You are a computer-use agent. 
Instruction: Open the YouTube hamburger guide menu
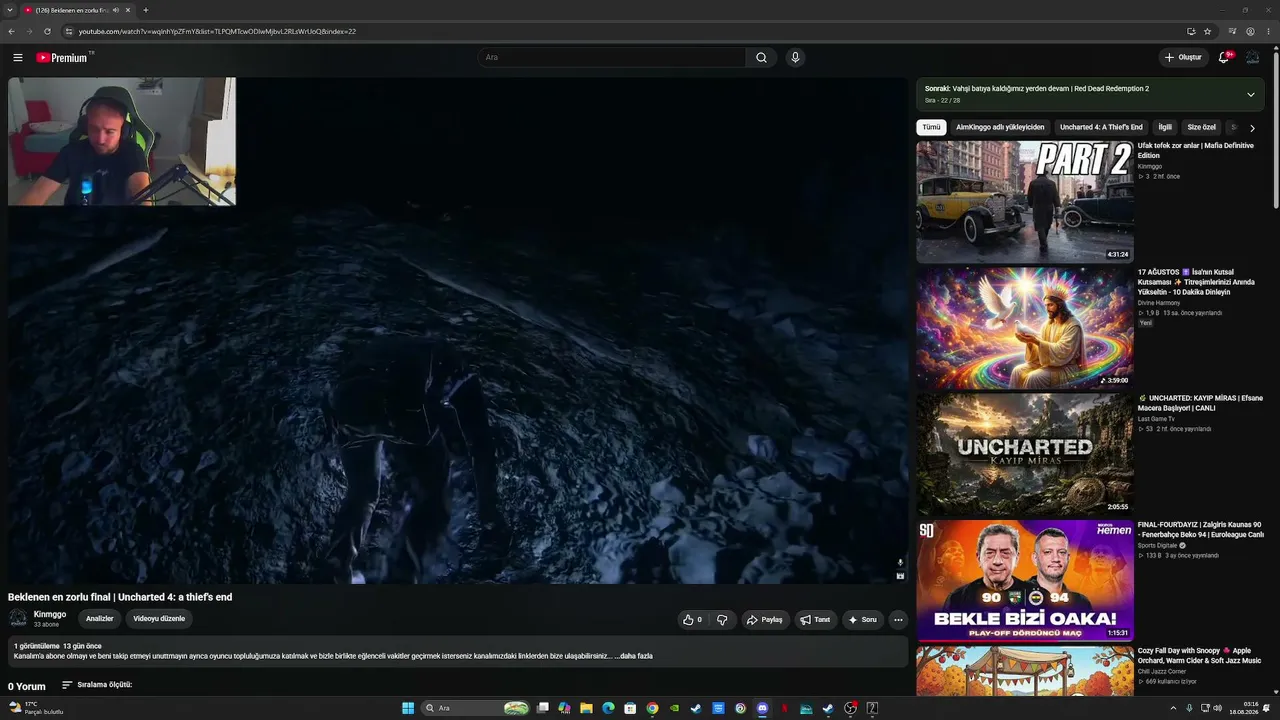click(18, 57)
